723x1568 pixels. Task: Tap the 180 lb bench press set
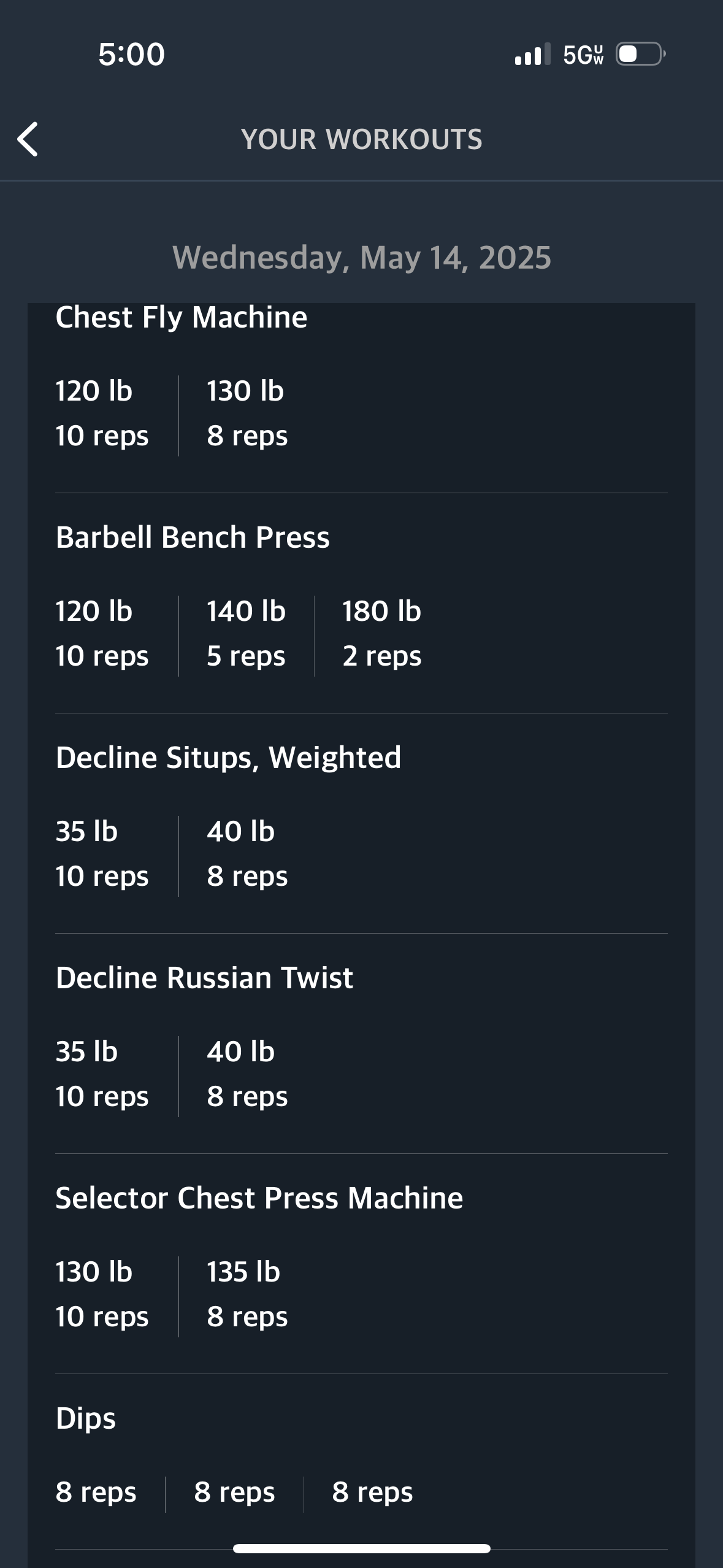click(381, 633)
